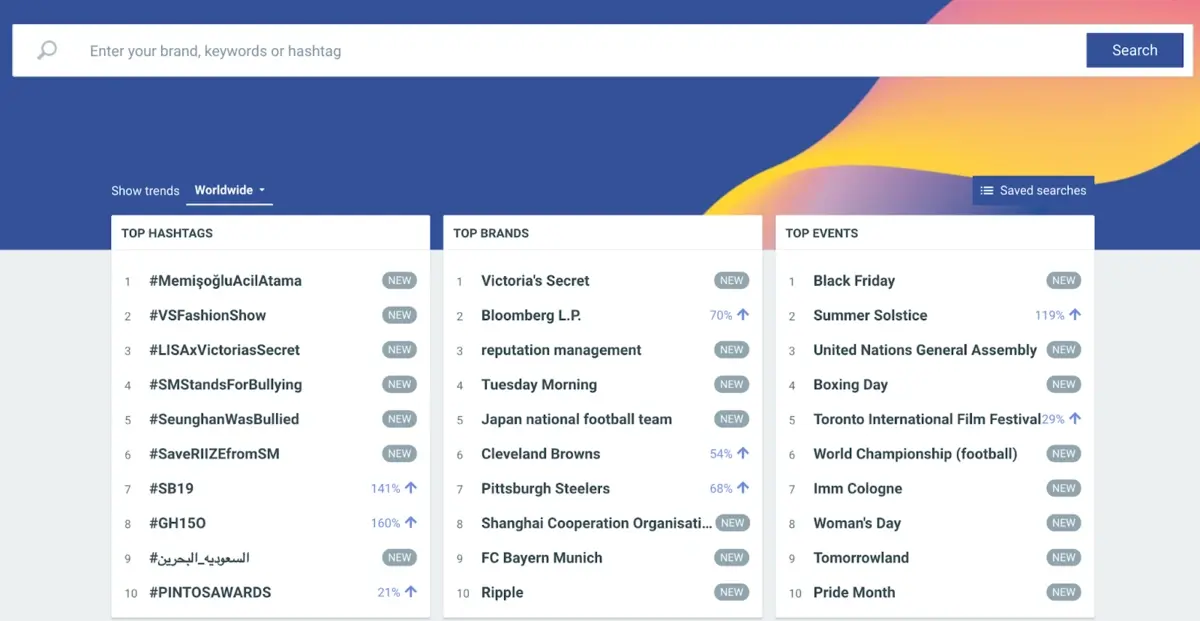Click the magnifying glass search icon
Viewport: 1200px width, 621px height.
[x=47, y=51]
